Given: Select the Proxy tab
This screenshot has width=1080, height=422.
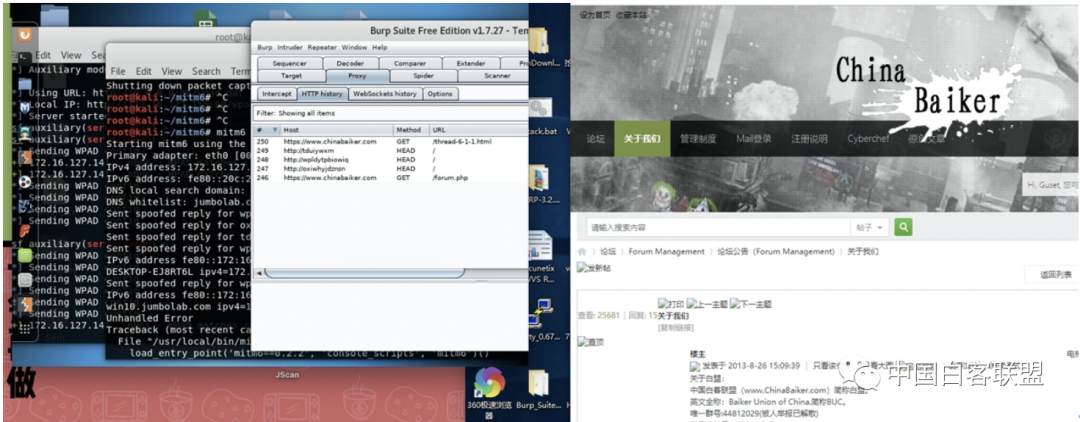Looking at the screenshot, I should coord(357,76).
